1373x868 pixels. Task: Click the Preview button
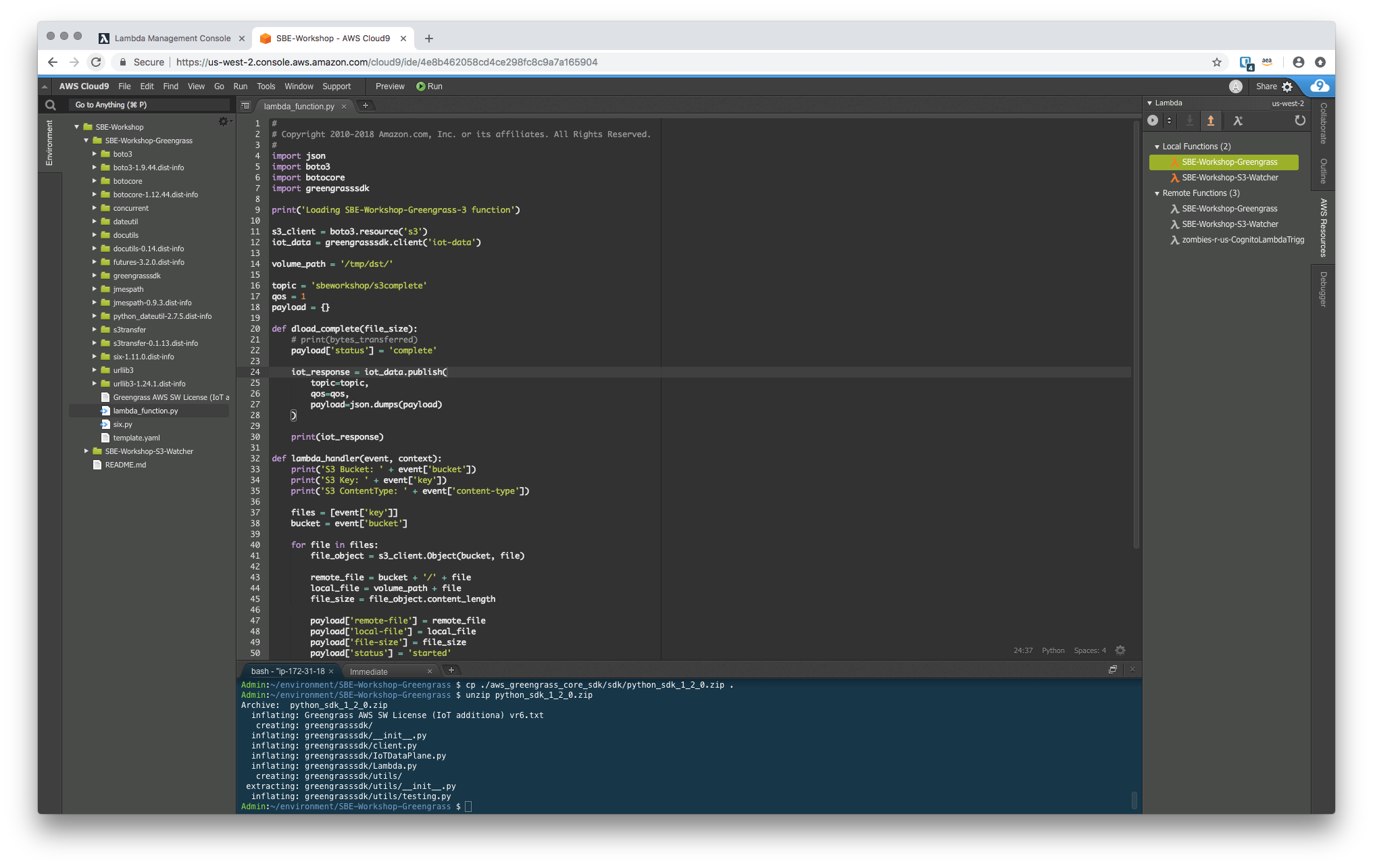click(390, 86)
